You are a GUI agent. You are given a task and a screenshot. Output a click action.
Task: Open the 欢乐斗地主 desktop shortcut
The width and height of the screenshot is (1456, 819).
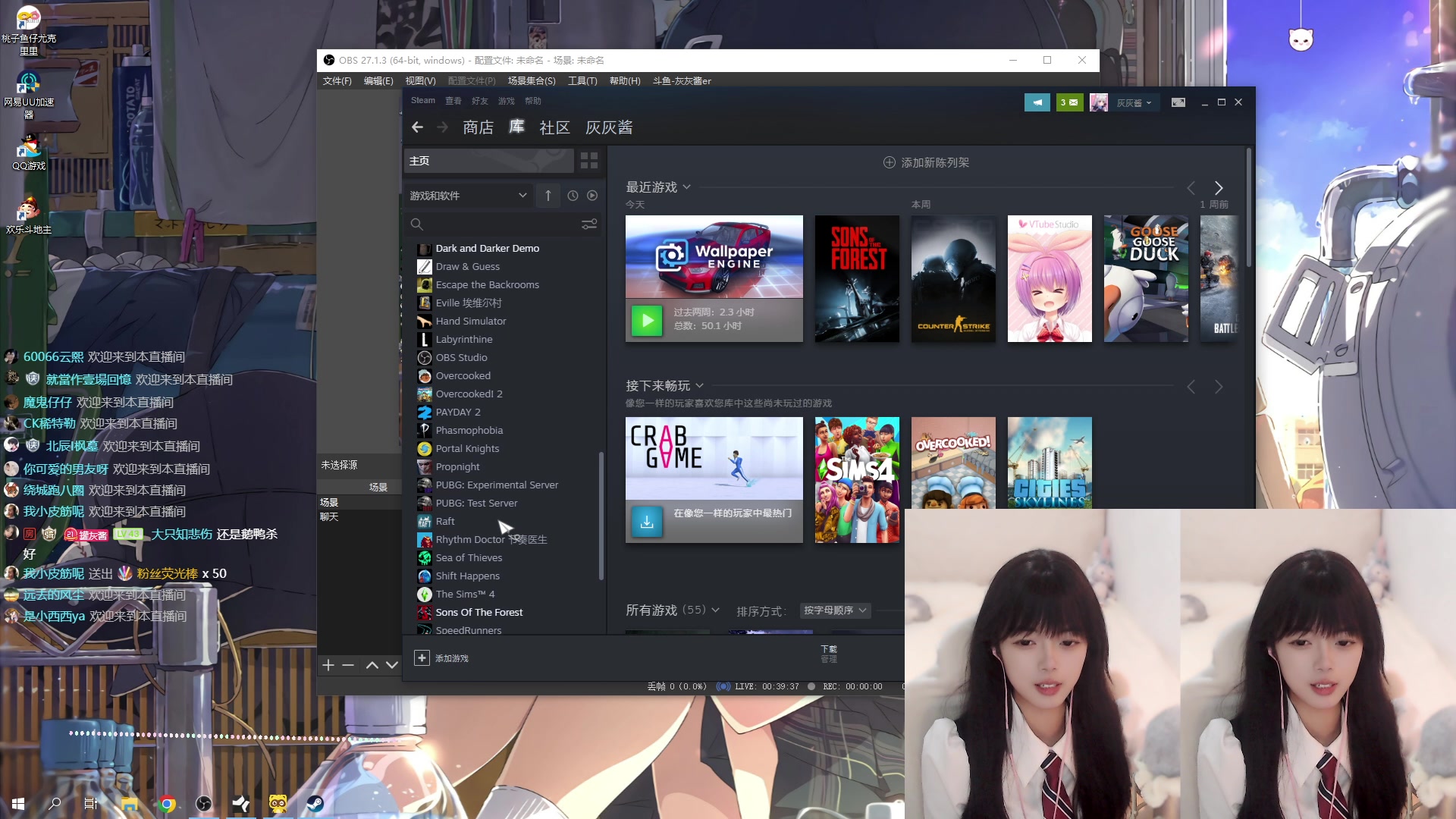pos(29,216)
